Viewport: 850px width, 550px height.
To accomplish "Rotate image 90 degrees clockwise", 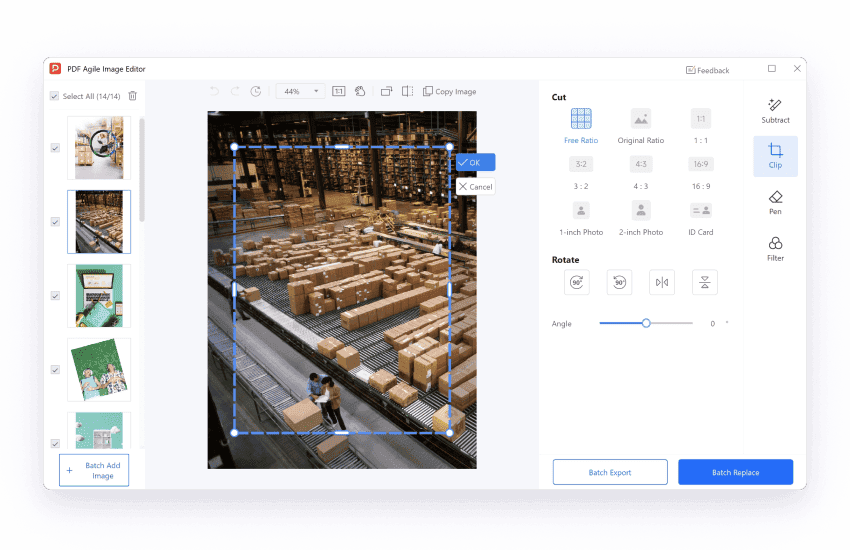I will (577, 283).
